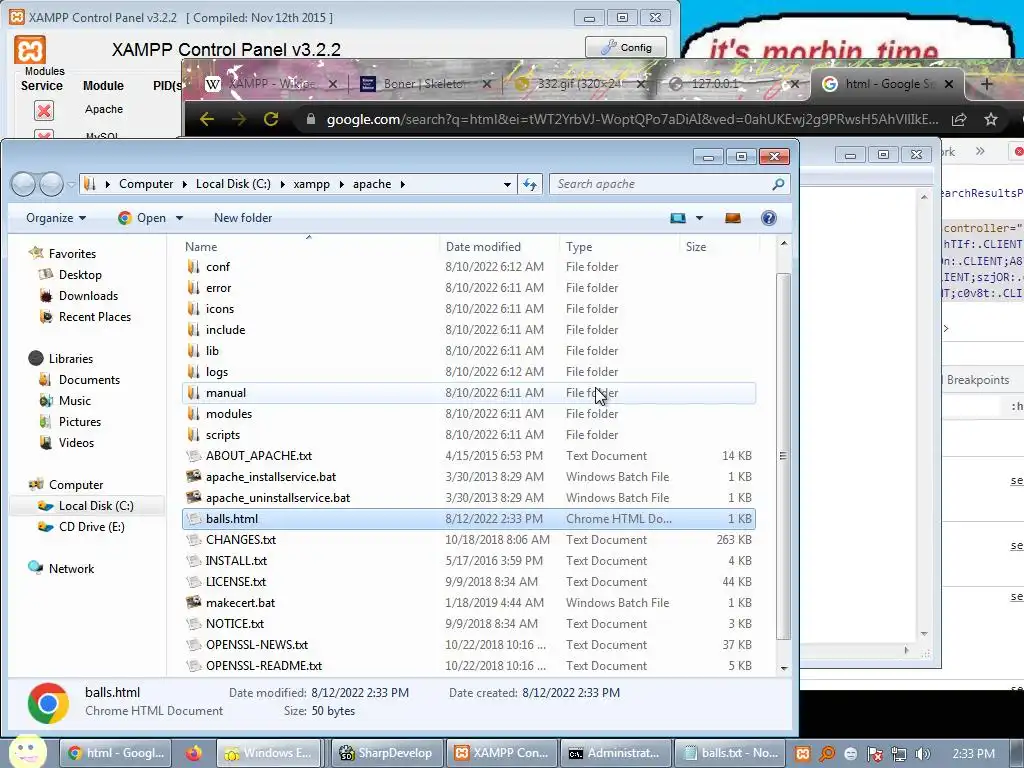This screenshot has height=768, width=1024.
Task: Expand the Open button dropdown arrow
Action: 180,218
